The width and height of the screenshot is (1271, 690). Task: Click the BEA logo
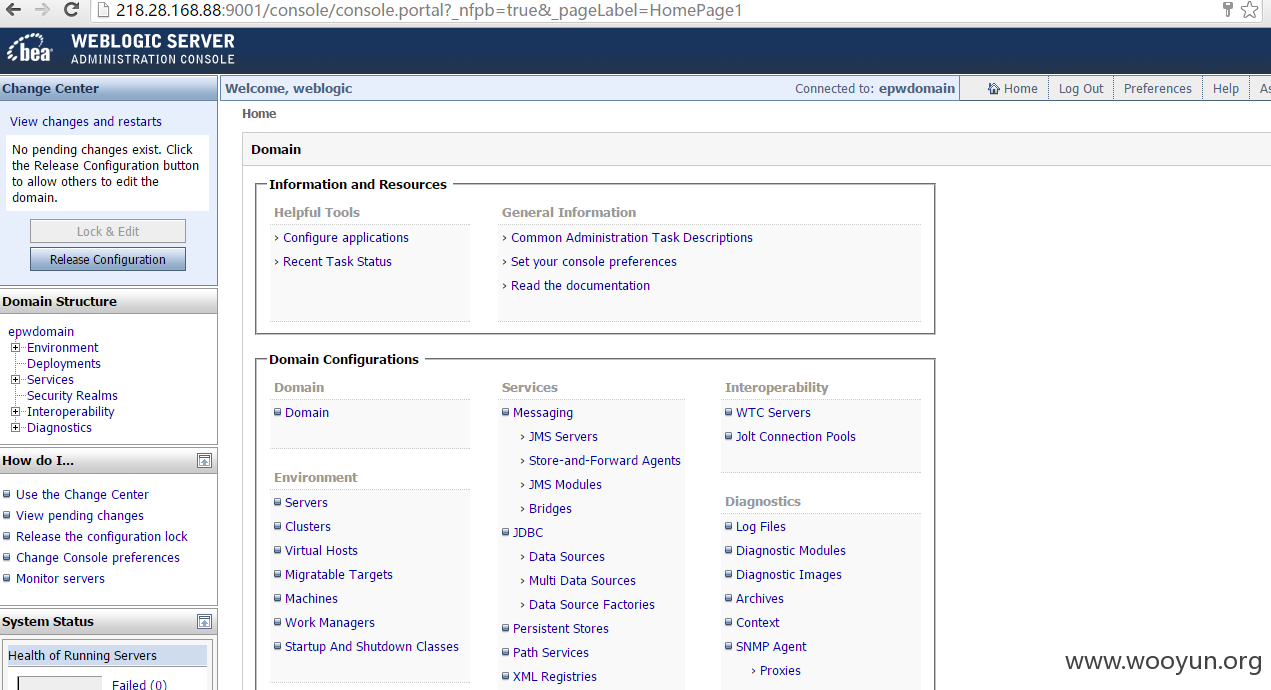pos(30,50)
